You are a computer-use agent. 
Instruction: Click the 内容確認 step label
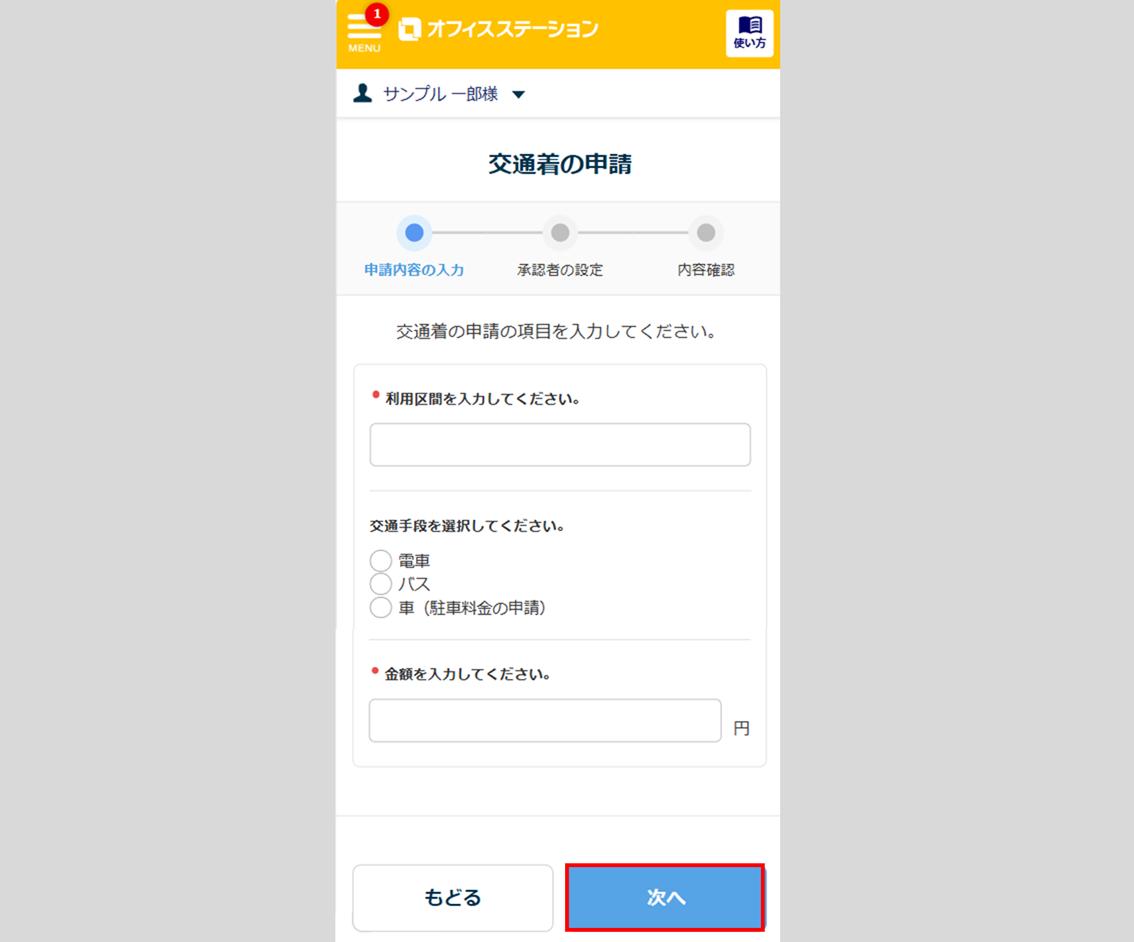[706, 270]
